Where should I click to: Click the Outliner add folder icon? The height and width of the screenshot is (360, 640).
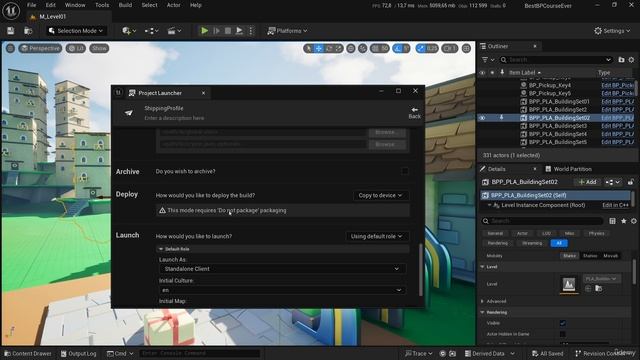coord(621,60)
